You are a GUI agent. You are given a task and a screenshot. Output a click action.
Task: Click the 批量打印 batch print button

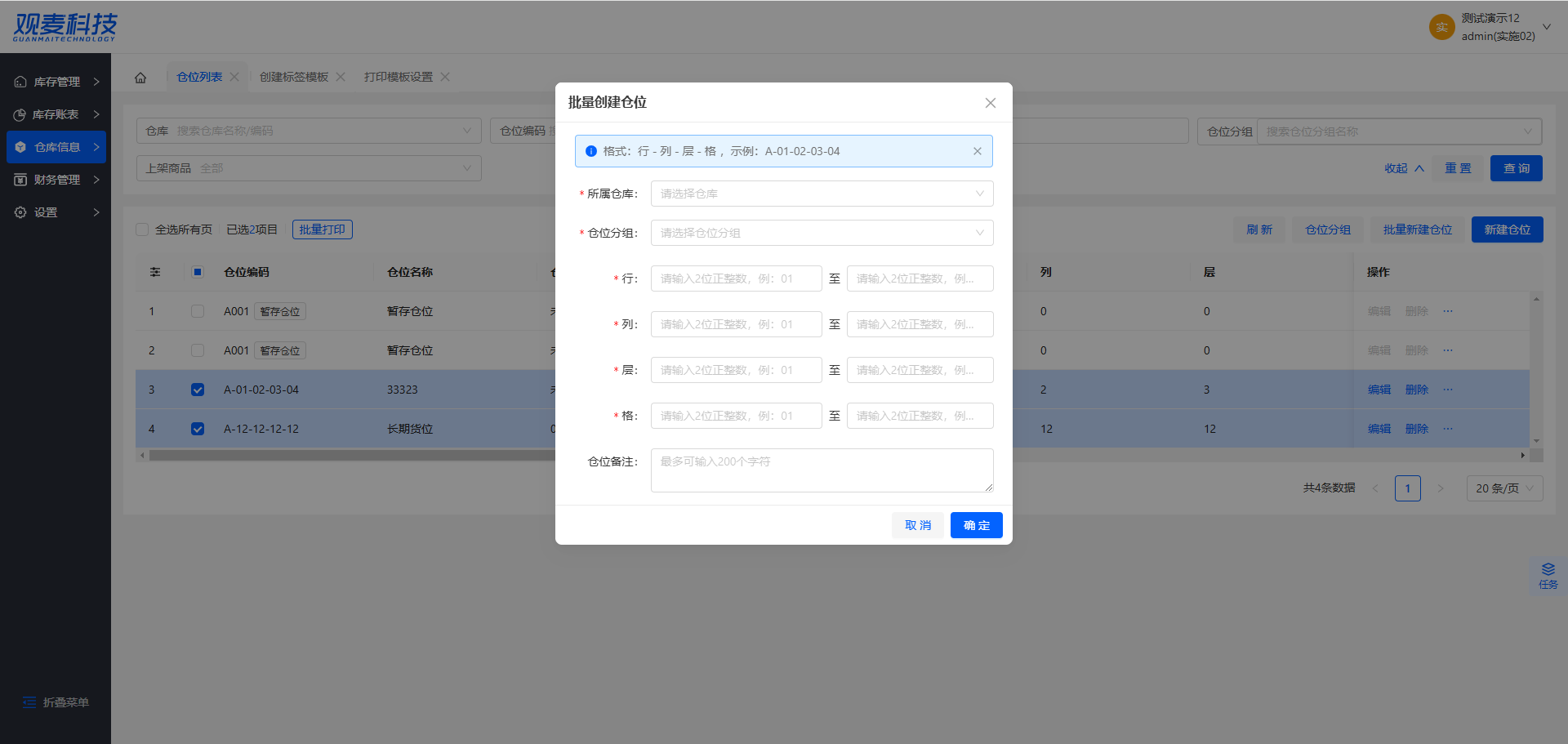(322, 229)
